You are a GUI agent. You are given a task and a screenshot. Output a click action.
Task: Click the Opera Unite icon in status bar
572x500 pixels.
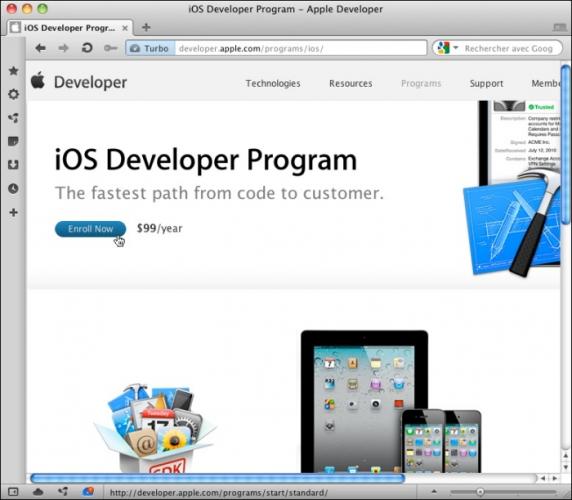(63, 492)
